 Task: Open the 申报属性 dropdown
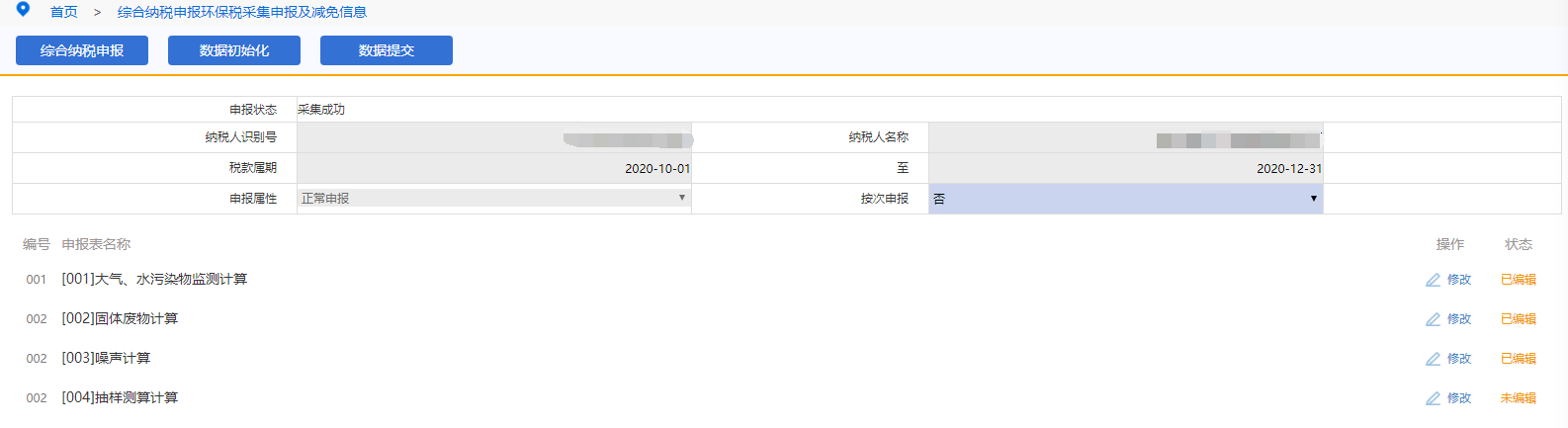[493, 199]
